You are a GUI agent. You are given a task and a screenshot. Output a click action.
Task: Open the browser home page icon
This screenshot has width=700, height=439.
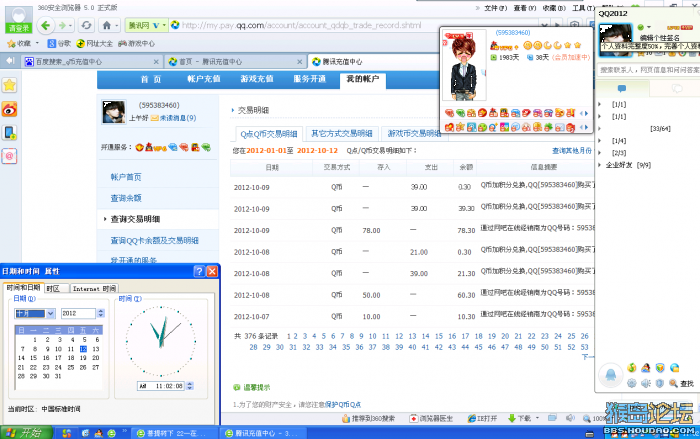tap(107, 25)
